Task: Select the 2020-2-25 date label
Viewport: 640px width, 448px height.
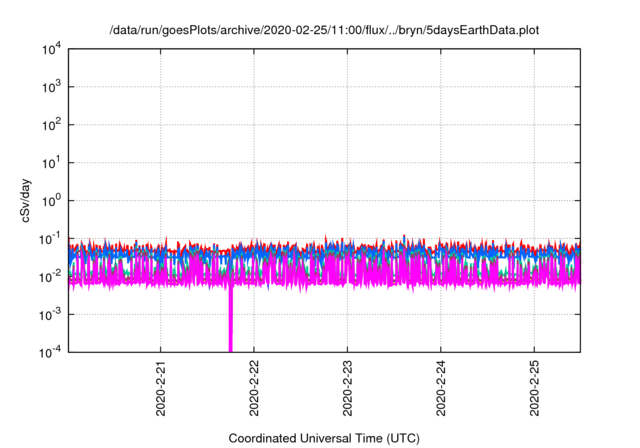Action: point(534,388)
